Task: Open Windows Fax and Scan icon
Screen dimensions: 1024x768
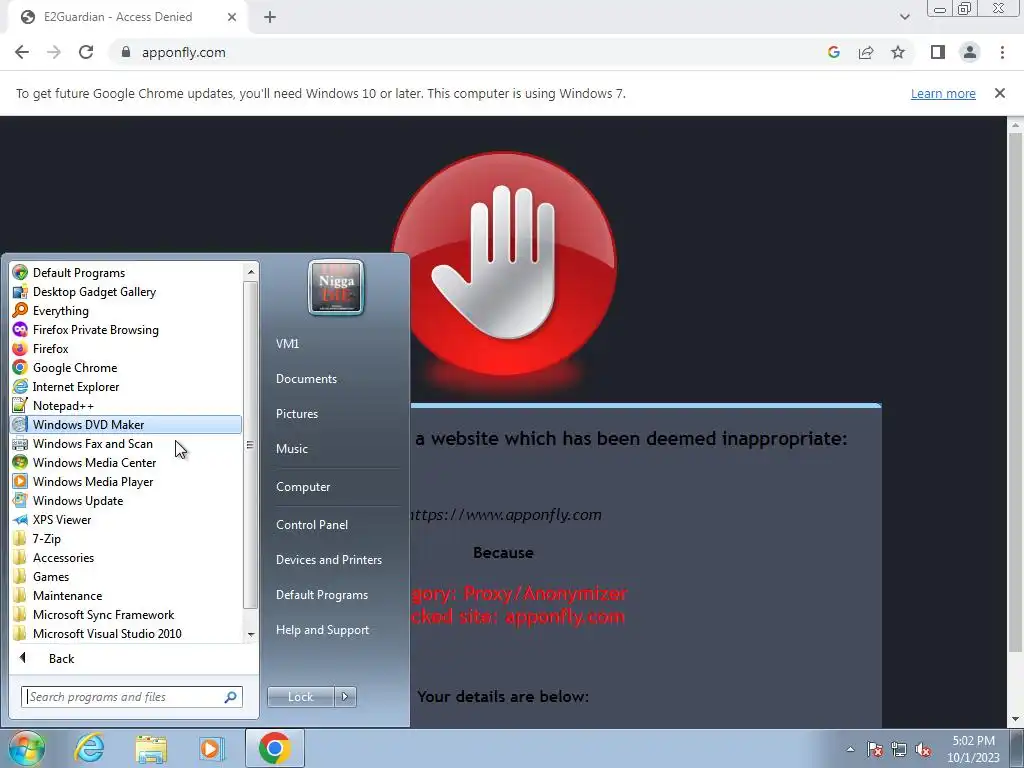Action: point(20,443)
